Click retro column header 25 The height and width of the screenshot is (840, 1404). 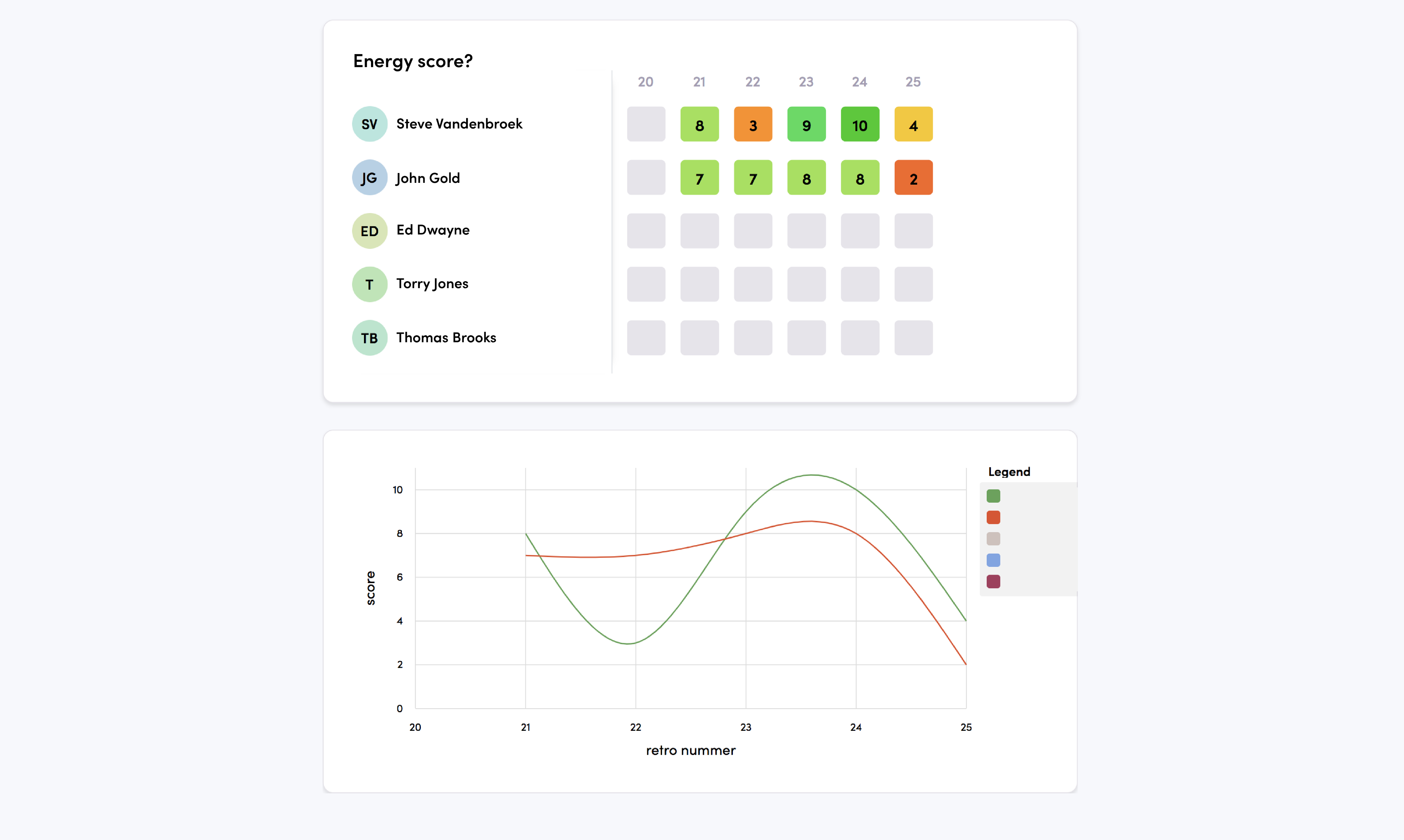(x=913, y=82)
